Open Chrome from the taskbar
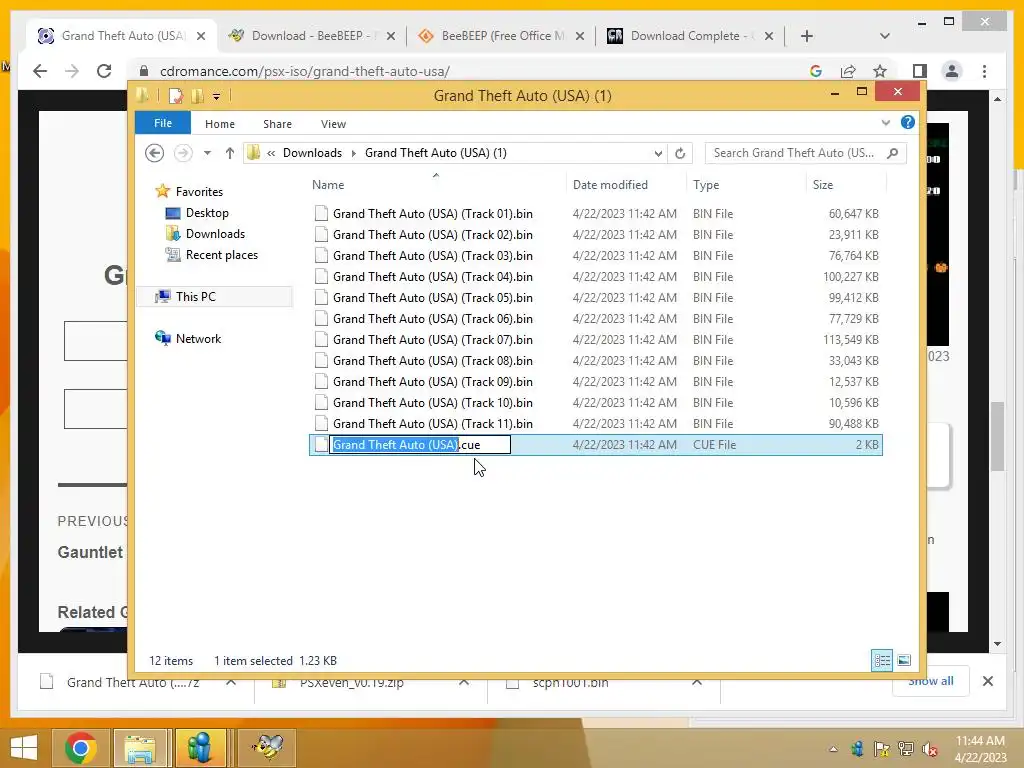The width and height of the screenshot is (1024, 768). [x=82, y=748]
